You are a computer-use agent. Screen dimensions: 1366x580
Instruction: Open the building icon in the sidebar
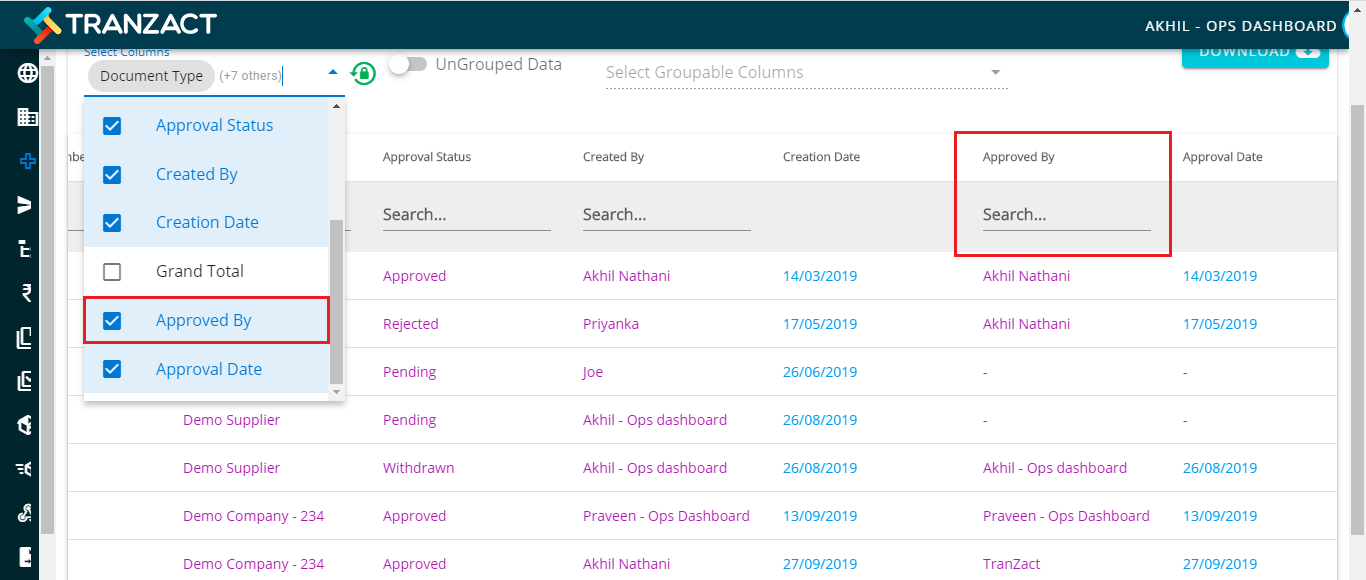[28, 117]
